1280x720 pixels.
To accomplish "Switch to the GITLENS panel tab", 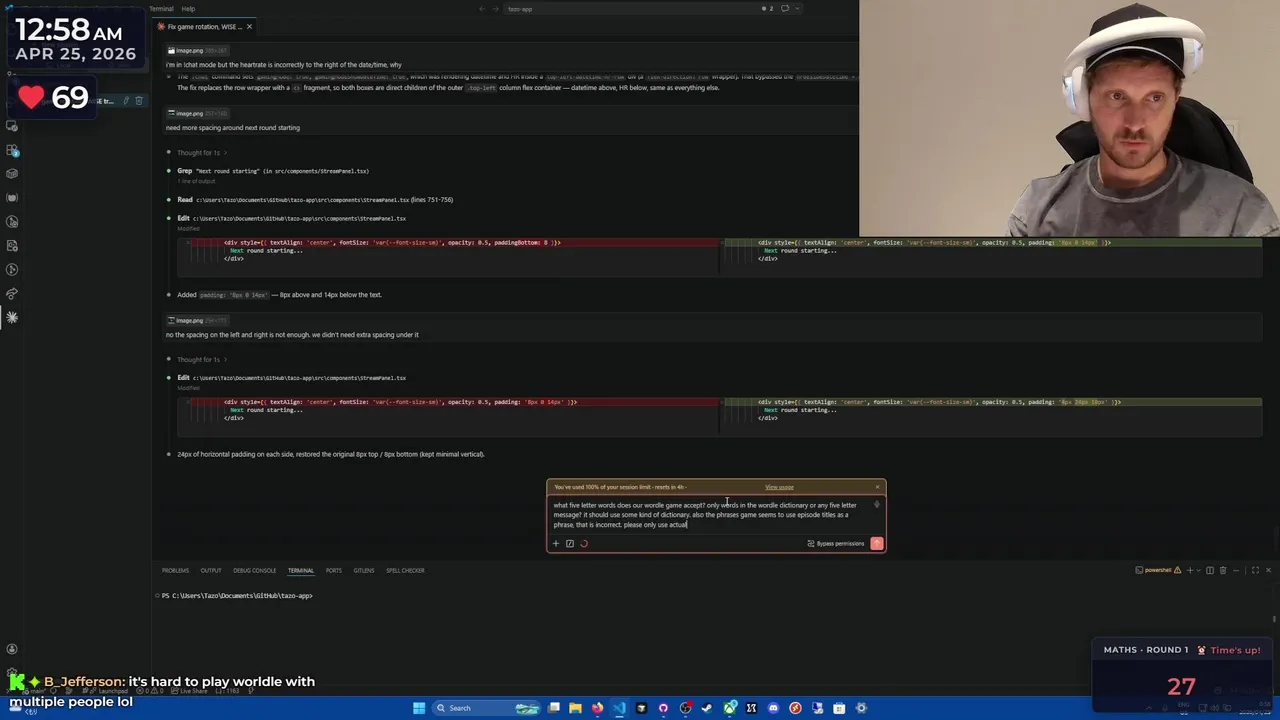I will click(364, 571).
